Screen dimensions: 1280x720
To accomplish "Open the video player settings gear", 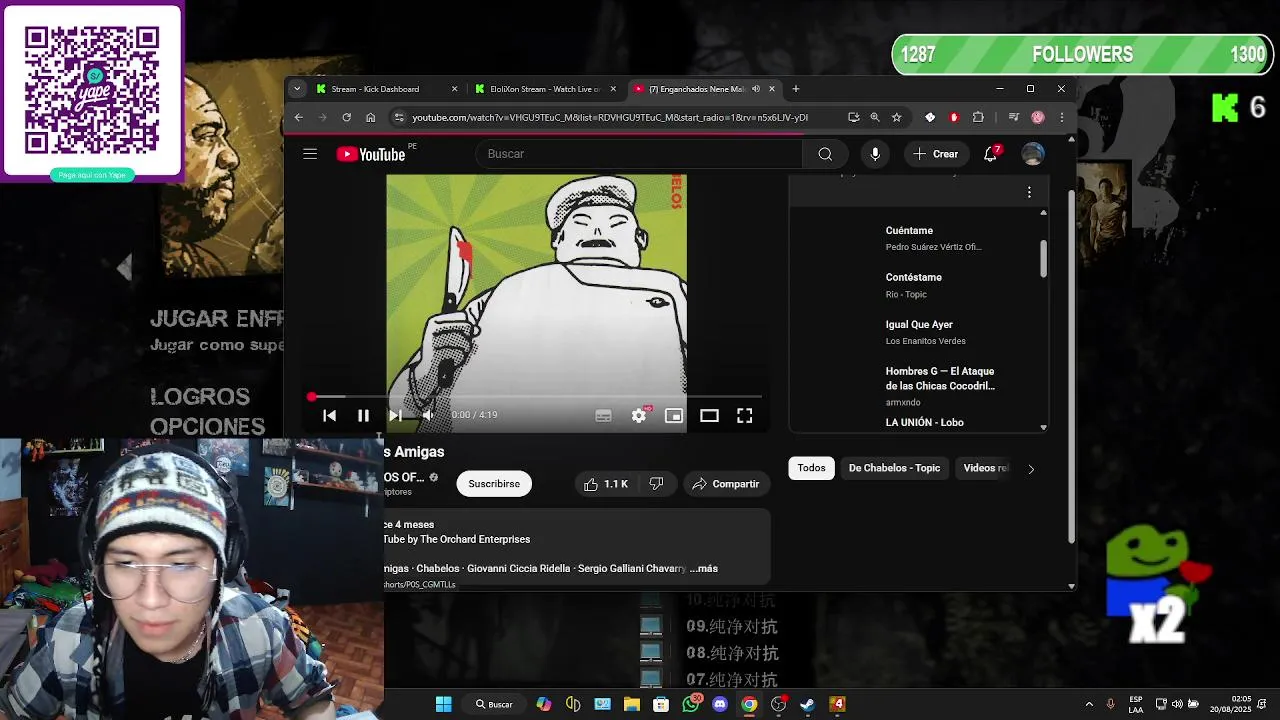I will (639, 416).
